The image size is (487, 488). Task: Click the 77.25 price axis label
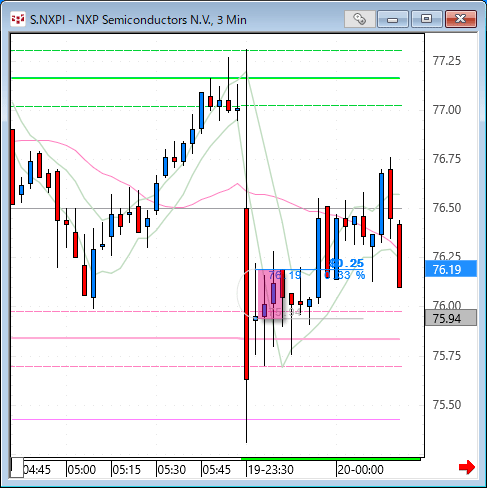coord(447,61)
